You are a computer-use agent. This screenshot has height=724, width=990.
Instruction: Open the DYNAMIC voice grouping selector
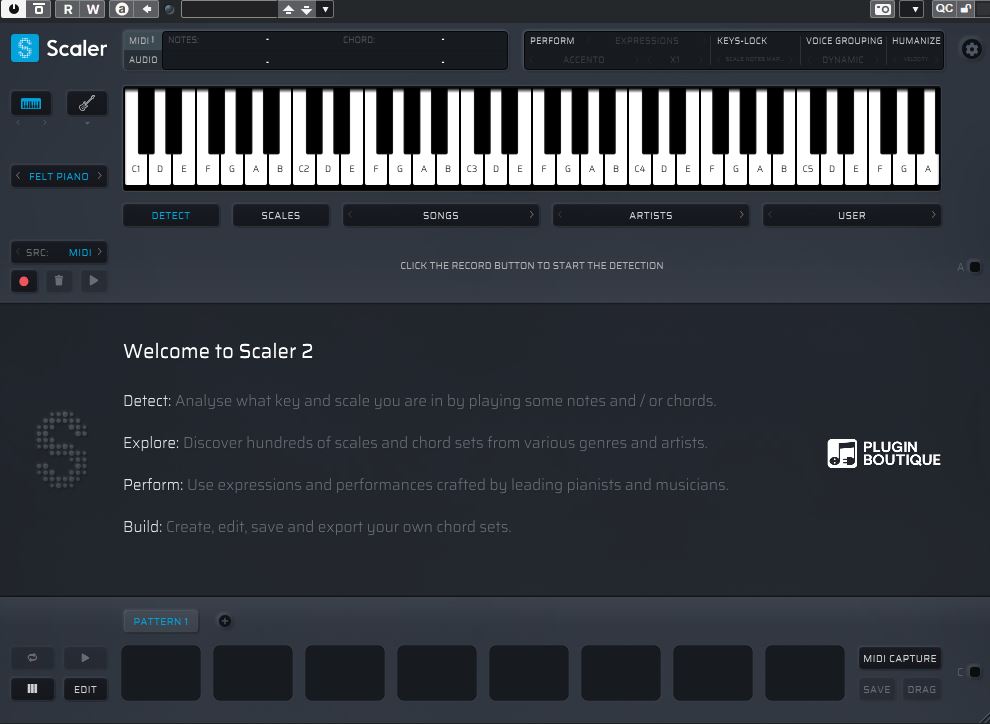(842, 59)
